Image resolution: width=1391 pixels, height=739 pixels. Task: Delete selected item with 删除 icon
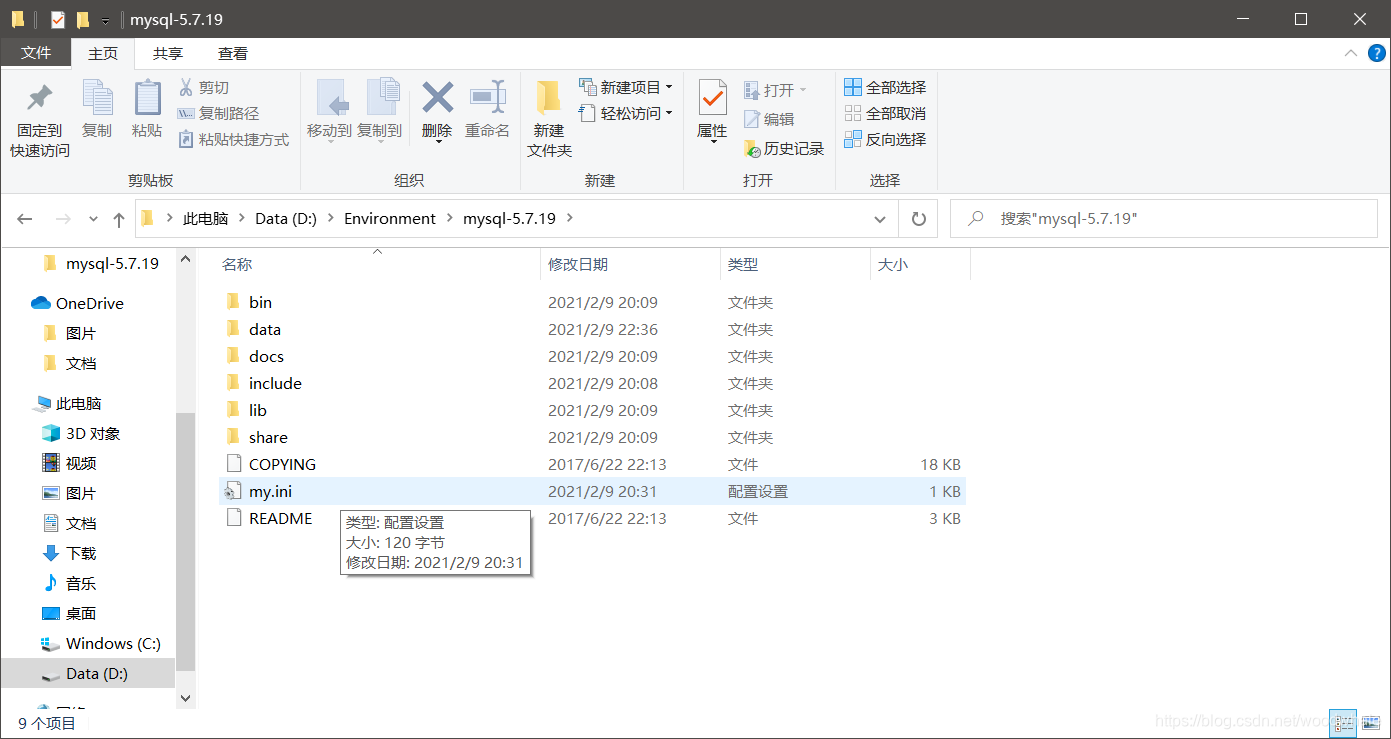pyautogui.click(x=437, y=111)
